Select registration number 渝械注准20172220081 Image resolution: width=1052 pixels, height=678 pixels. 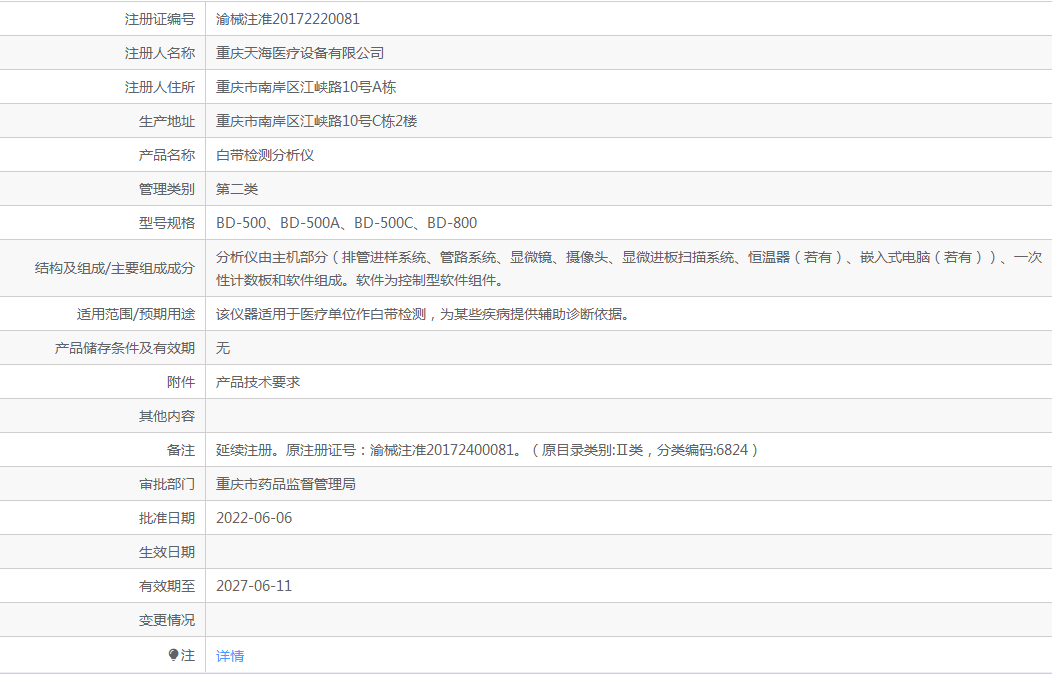tap(288, 19)
